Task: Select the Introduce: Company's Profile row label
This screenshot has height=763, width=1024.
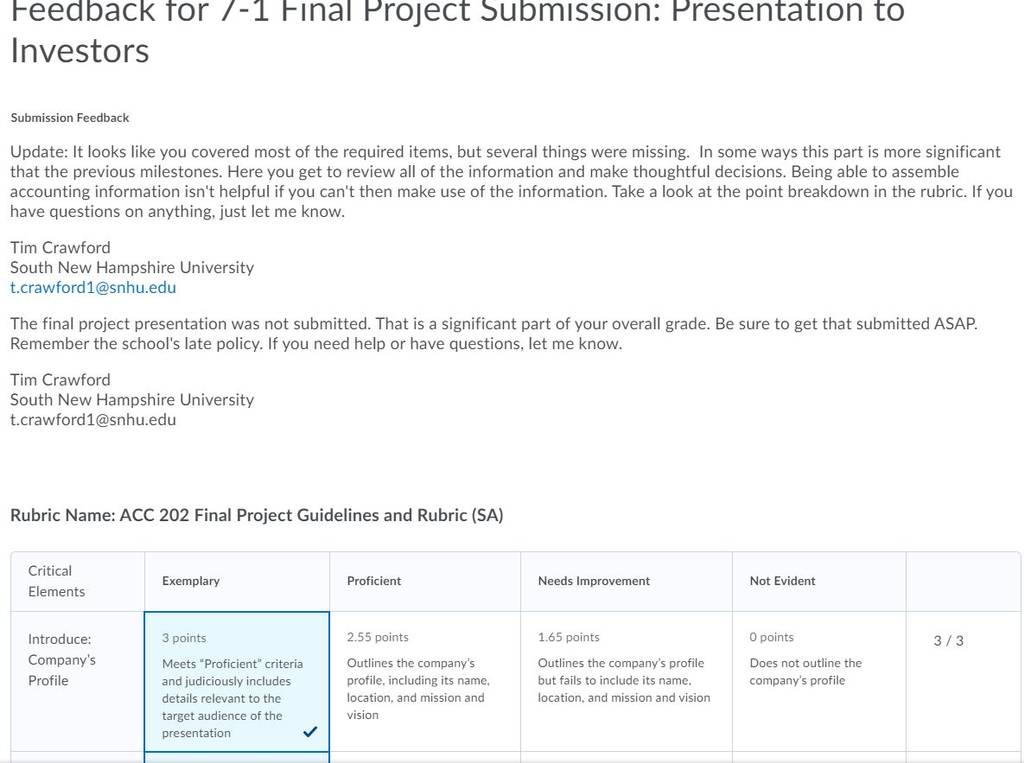Action: click(61, 660)
